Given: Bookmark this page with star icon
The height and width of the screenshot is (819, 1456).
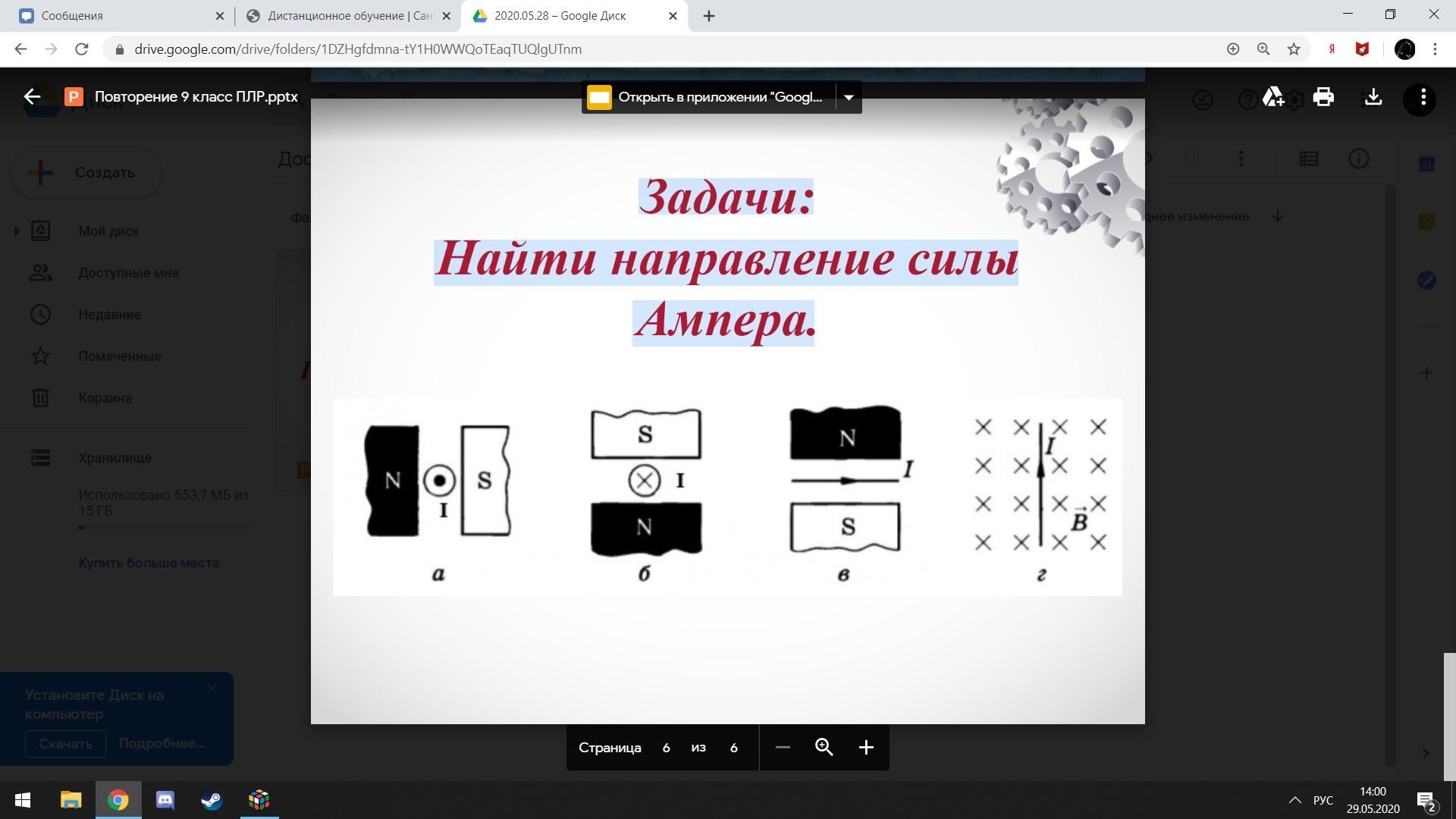Looking at the screenshot, I should pyautogui.click(x=1294, y=49).
